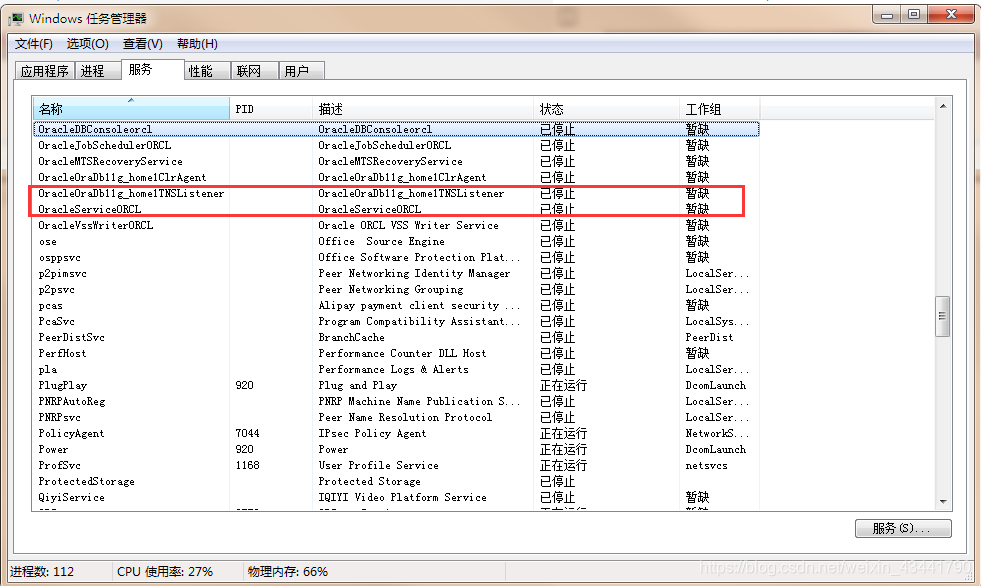Click the IPsec Policy Agent description
Viewport: 981px width, 586px height.
(x=372, y=433)
